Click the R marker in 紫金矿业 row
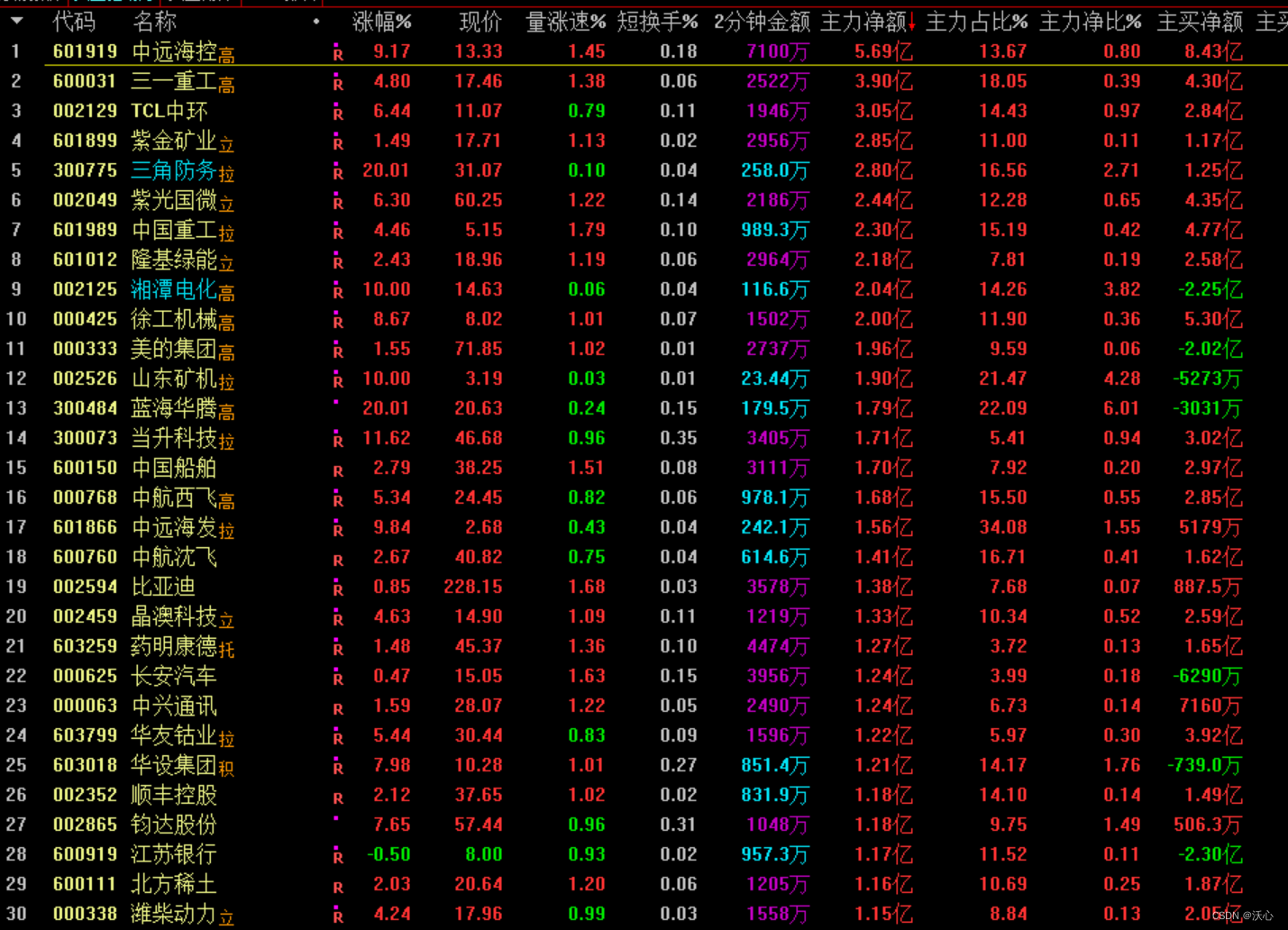Viewport: 1288px width, 930px height. pyautogui.click(x=338, y=142)
